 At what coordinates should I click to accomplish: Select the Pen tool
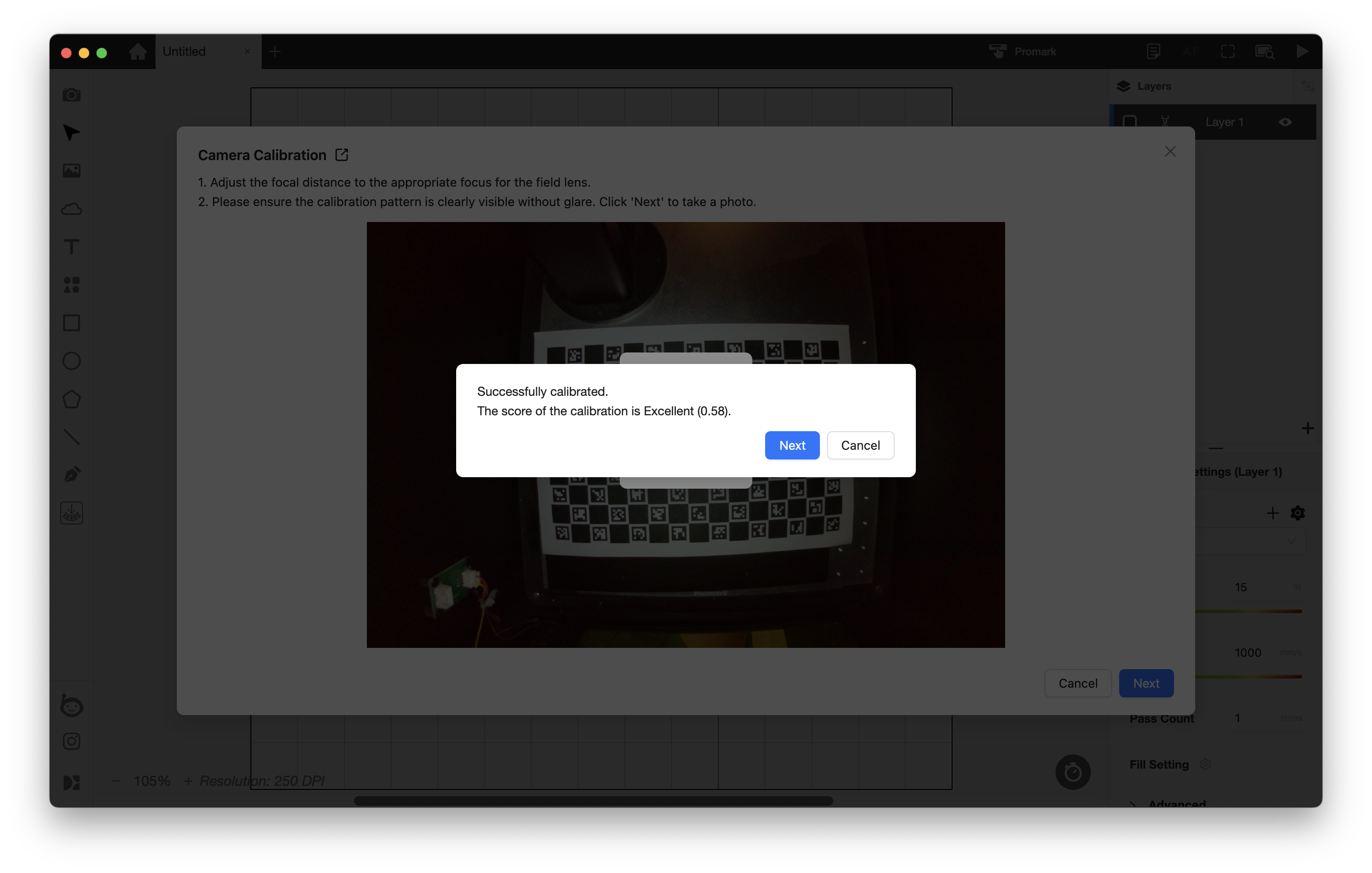click(71, 475)
